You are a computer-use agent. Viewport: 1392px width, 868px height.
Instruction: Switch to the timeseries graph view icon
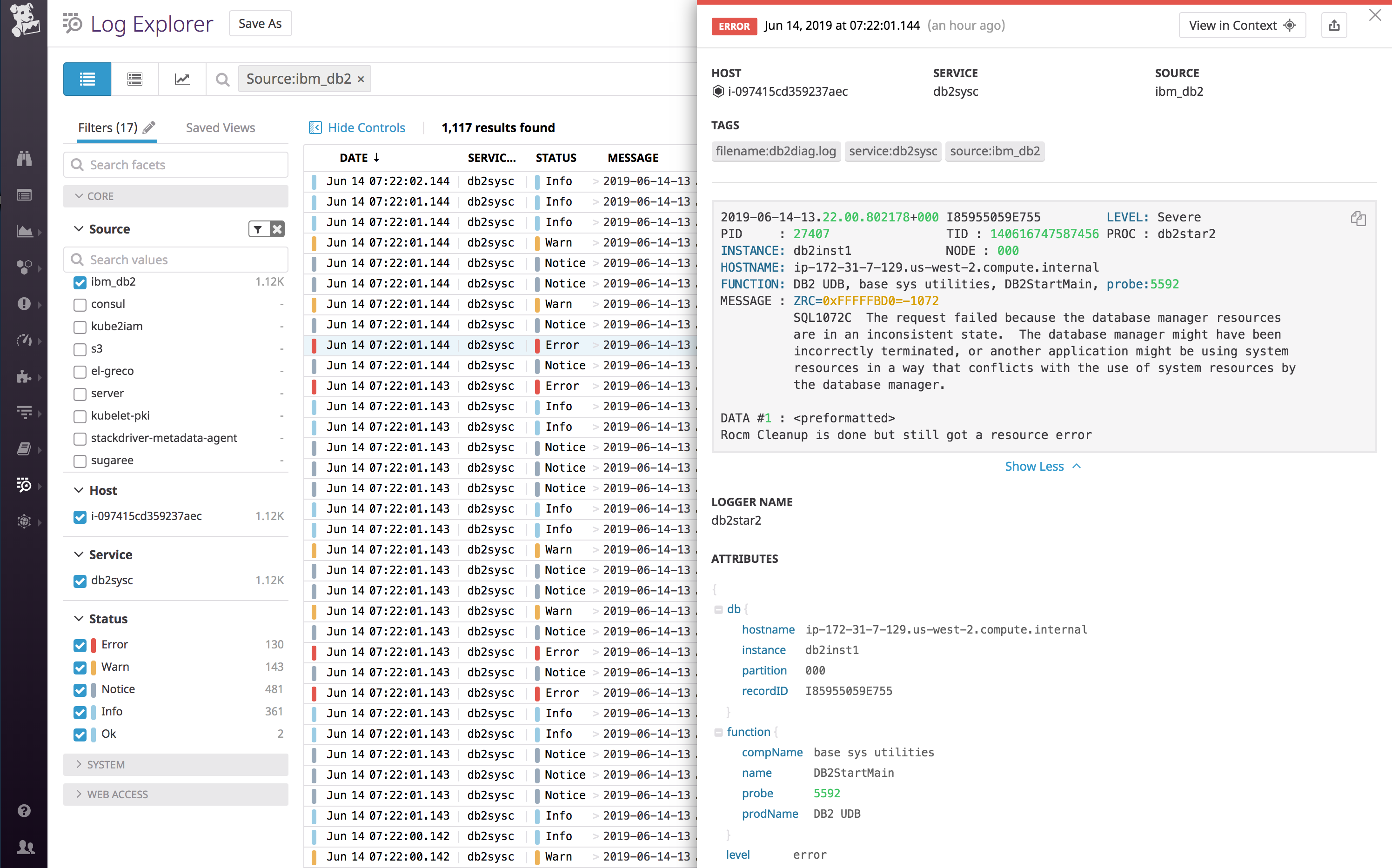182,79
